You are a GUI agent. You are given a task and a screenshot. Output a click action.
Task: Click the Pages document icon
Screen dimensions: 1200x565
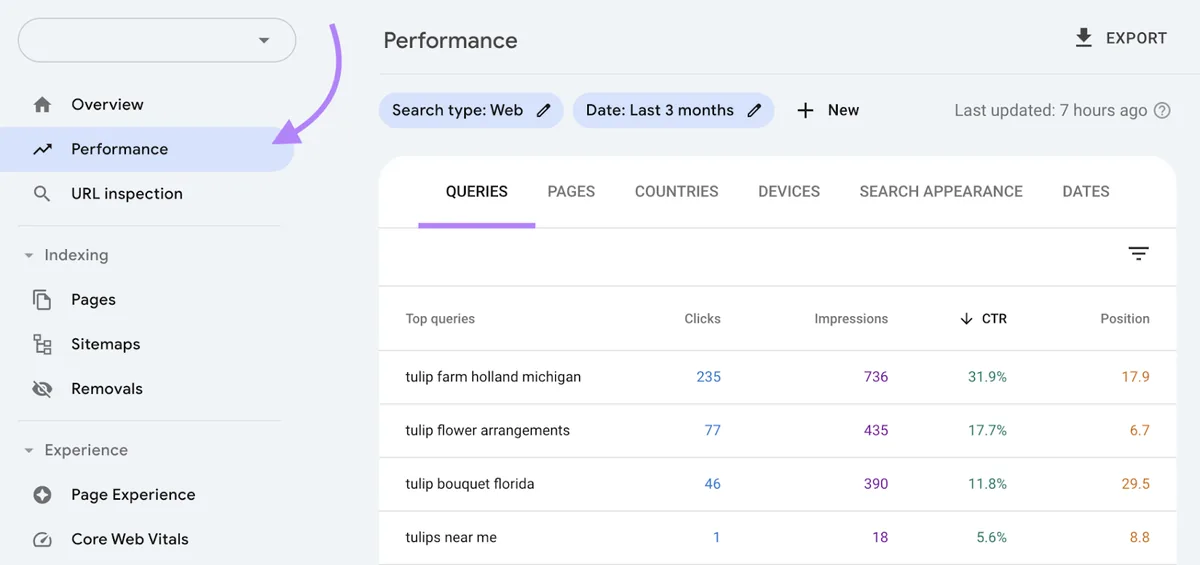(x=42, y=300)
